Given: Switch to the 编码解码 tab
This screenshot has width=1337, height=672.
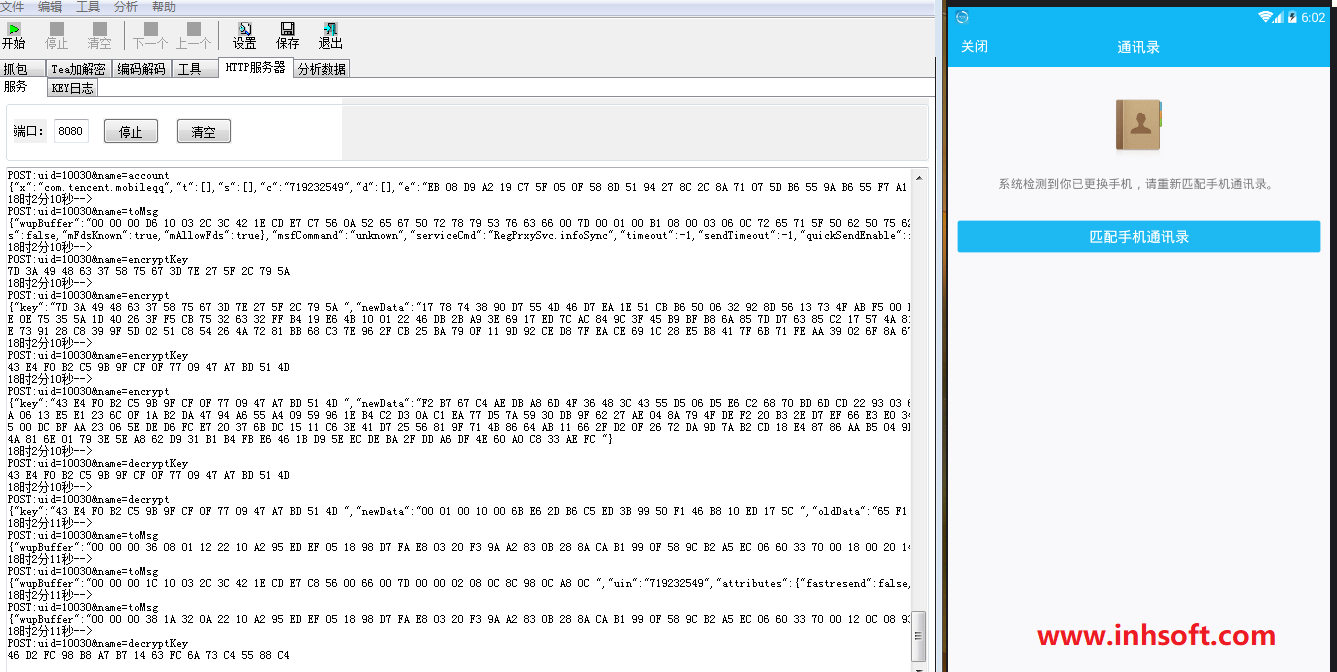Looking at the screenshot, I should pyautogui.click(x=141, y=69).
